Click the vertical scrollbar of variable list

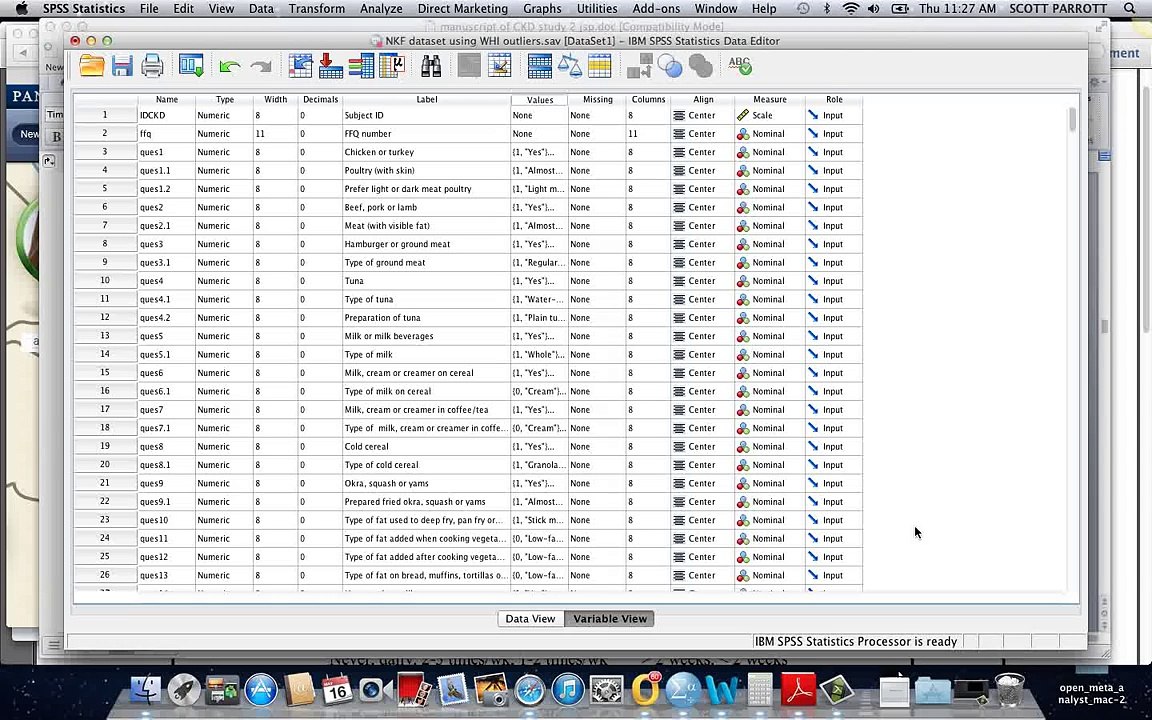click(x=1073, y=120)
